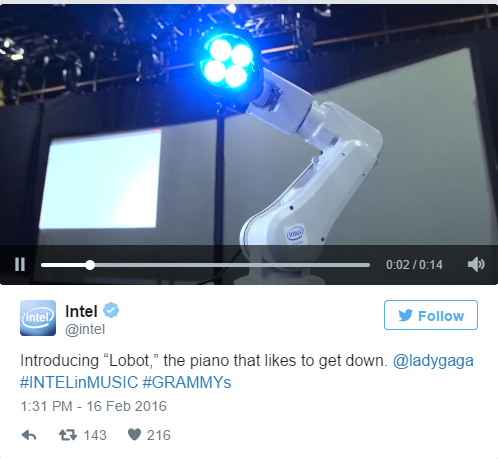Image resolution: width=498 pixels, height=459 pixels.
Task: Open the @ladygaga mention link
Action: pos(433,361)
